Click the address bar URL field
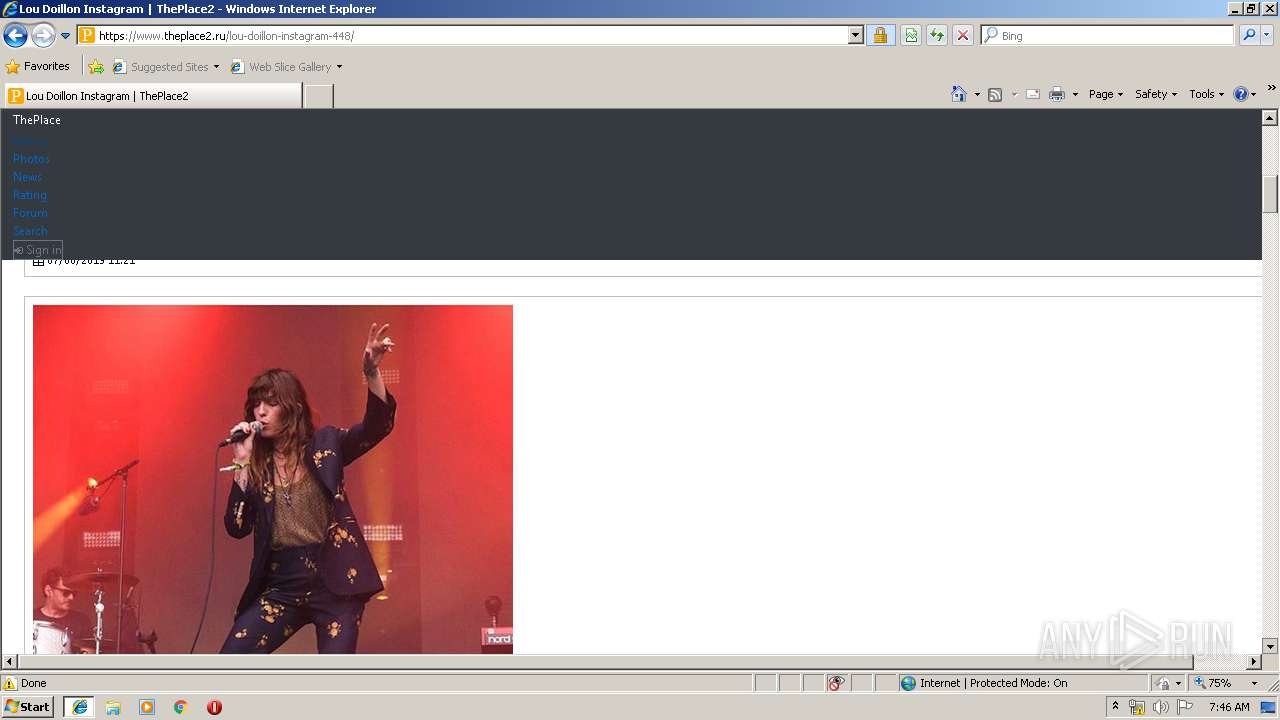 463,36
